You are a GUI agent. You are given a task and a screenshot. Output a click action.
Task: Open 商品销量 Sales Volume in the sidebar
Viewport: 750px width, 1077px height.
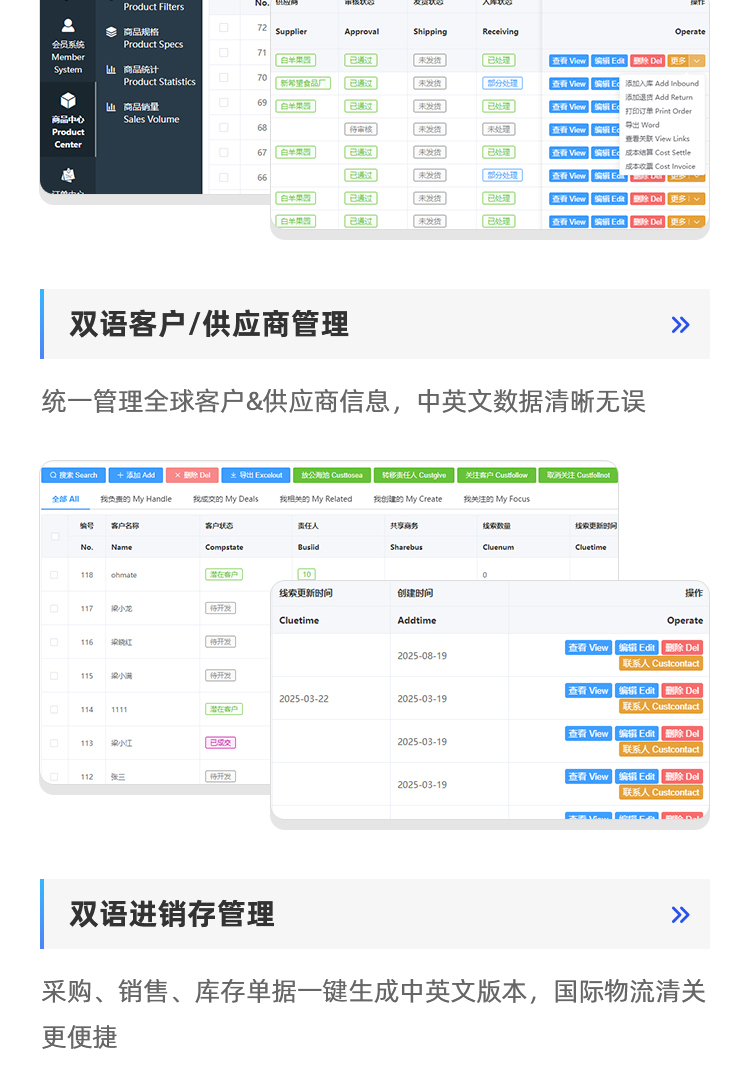pos(151,113)
